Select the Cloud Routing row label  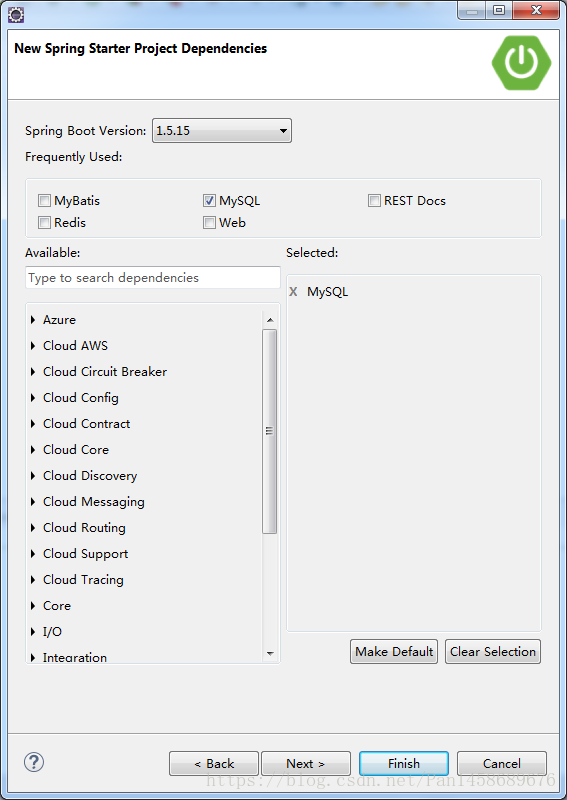point(84,528)
